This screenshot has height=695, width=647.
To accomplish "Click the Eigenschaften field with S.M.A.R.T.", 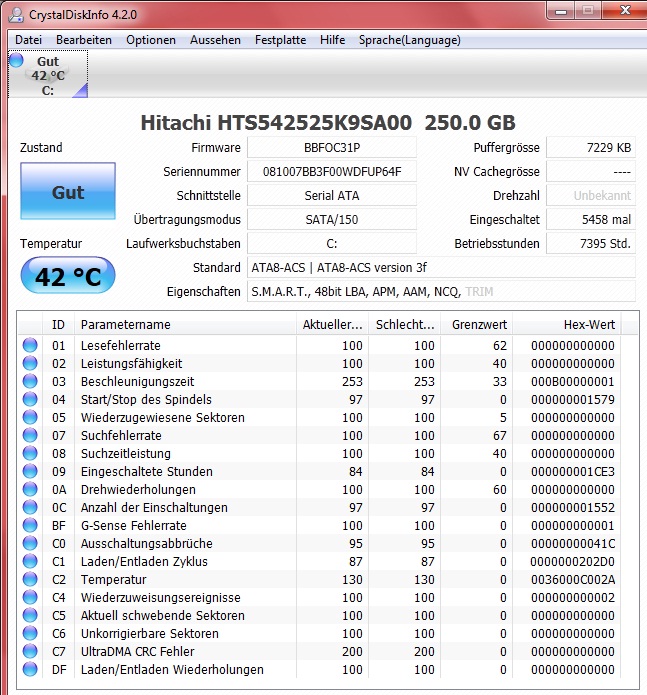I will pos(441,292).
